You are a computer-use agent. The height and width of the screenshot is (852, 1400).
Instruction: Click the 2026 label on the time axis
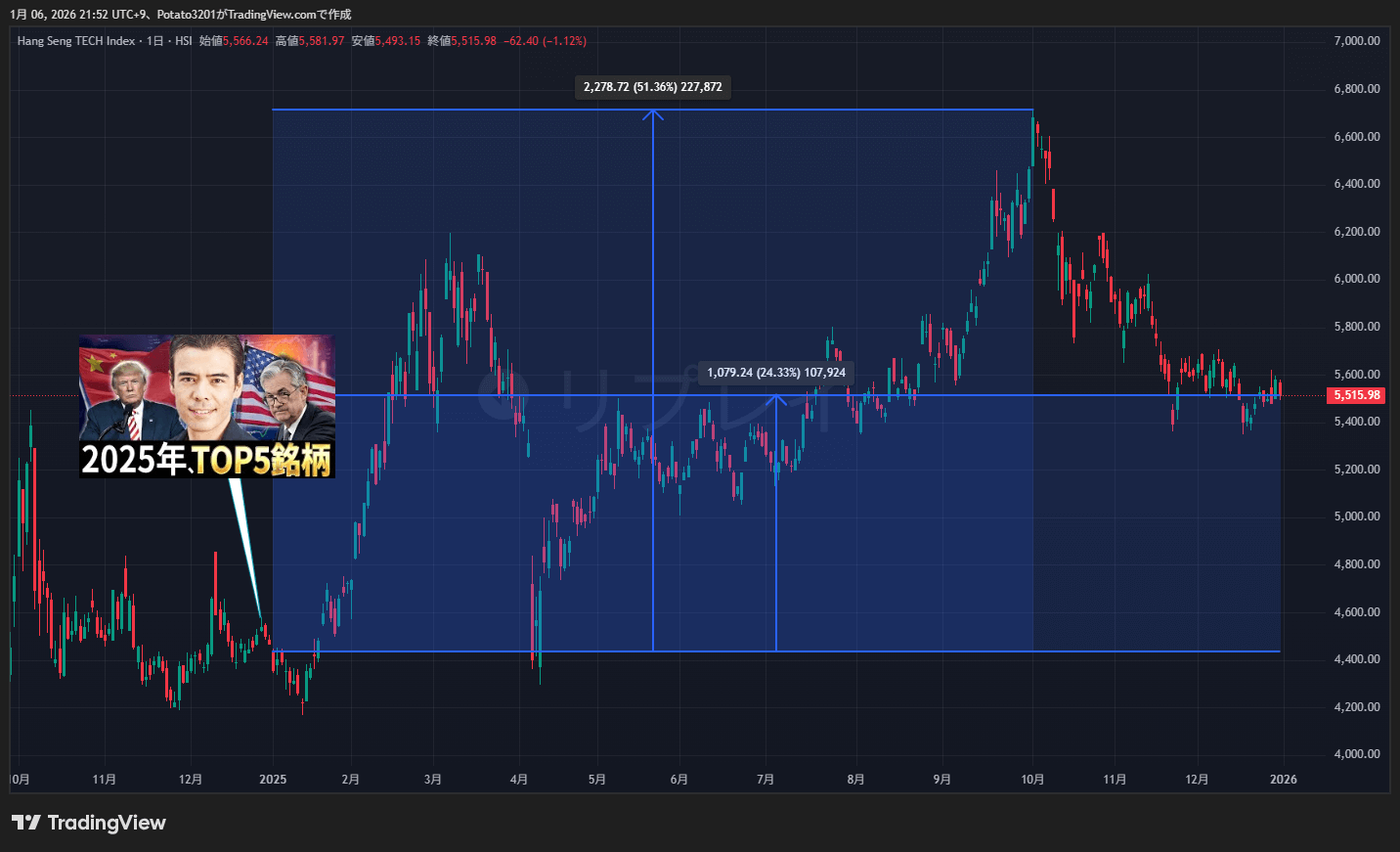[x=1283, y=780]
